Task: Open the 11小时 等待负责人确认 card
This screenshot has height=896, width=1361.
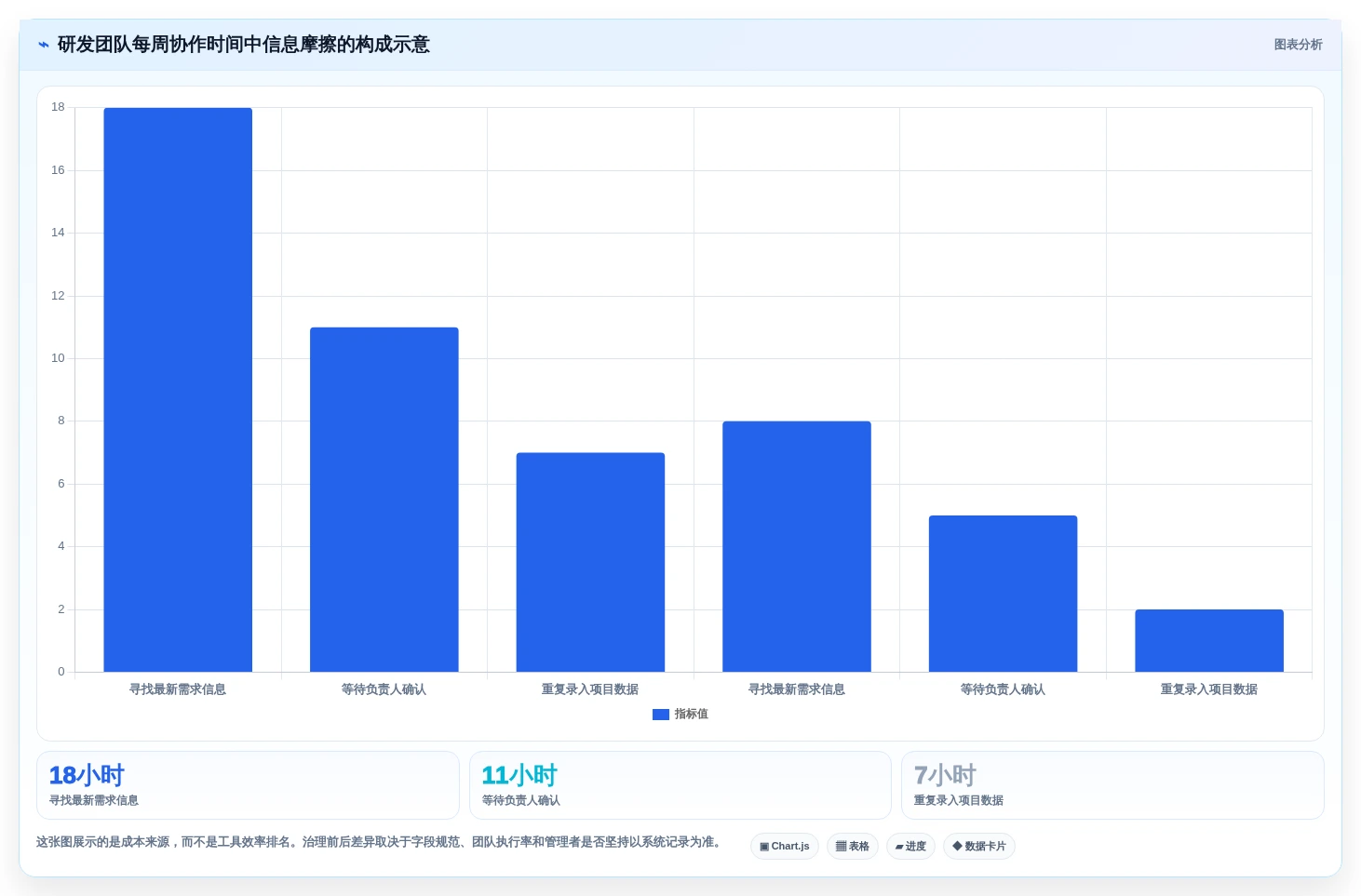Action: coord(680,785)
